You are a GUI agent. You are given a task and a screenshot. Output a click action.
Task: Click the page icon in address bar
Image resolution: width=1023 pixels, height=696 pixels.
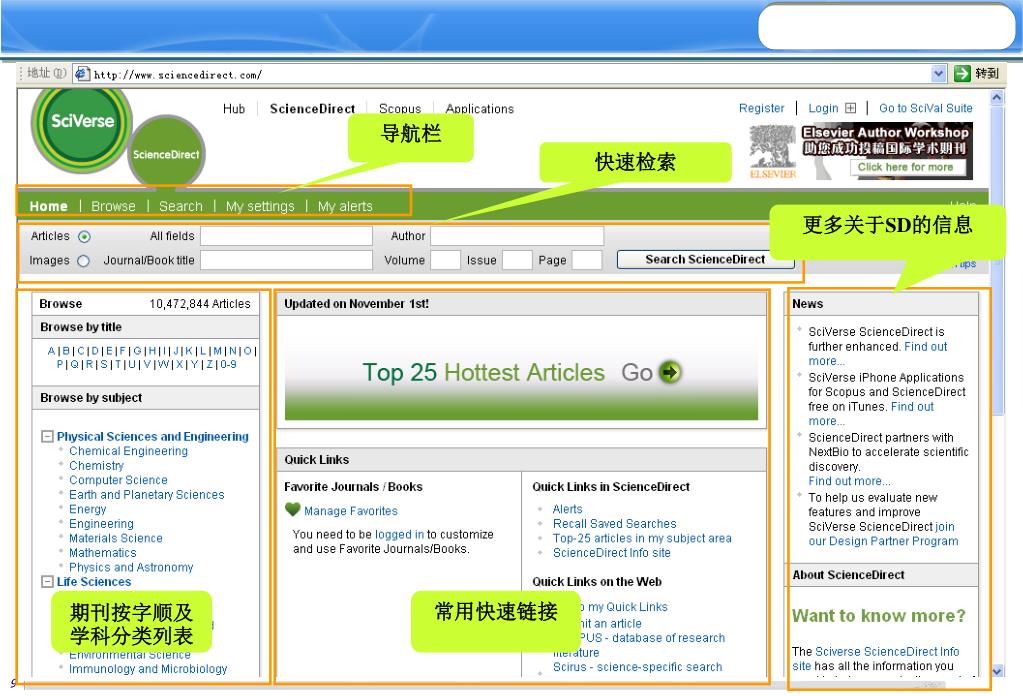[x=82, y=74]
